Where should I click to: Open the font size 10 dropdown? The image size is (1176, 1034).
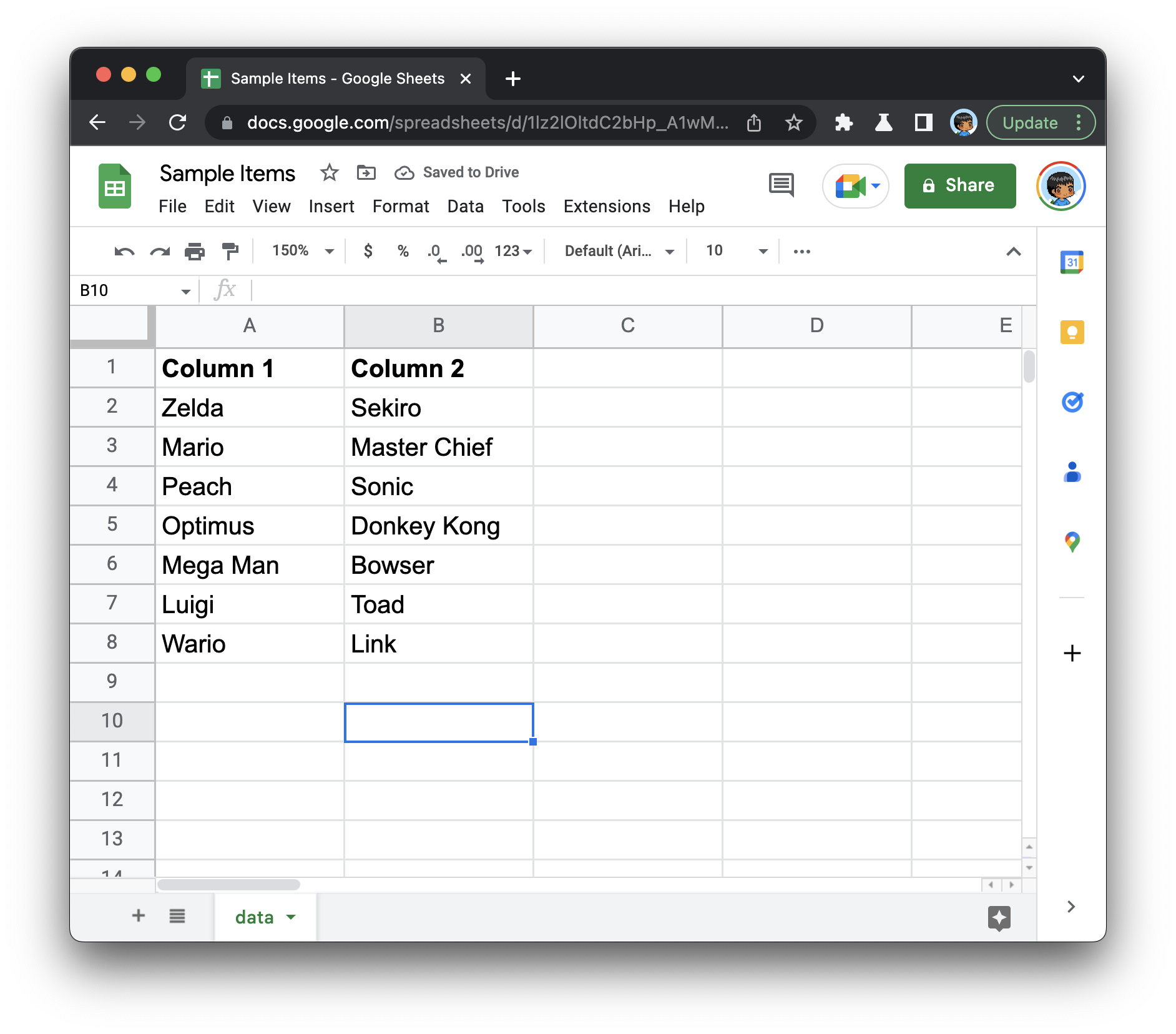click(737, 251)
